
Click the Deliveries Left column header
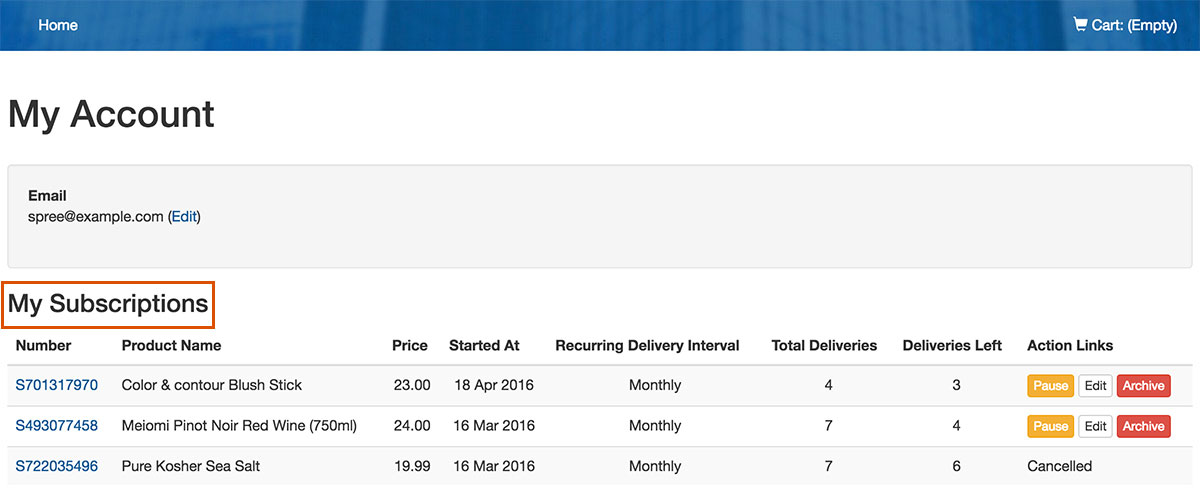(952, 345)
